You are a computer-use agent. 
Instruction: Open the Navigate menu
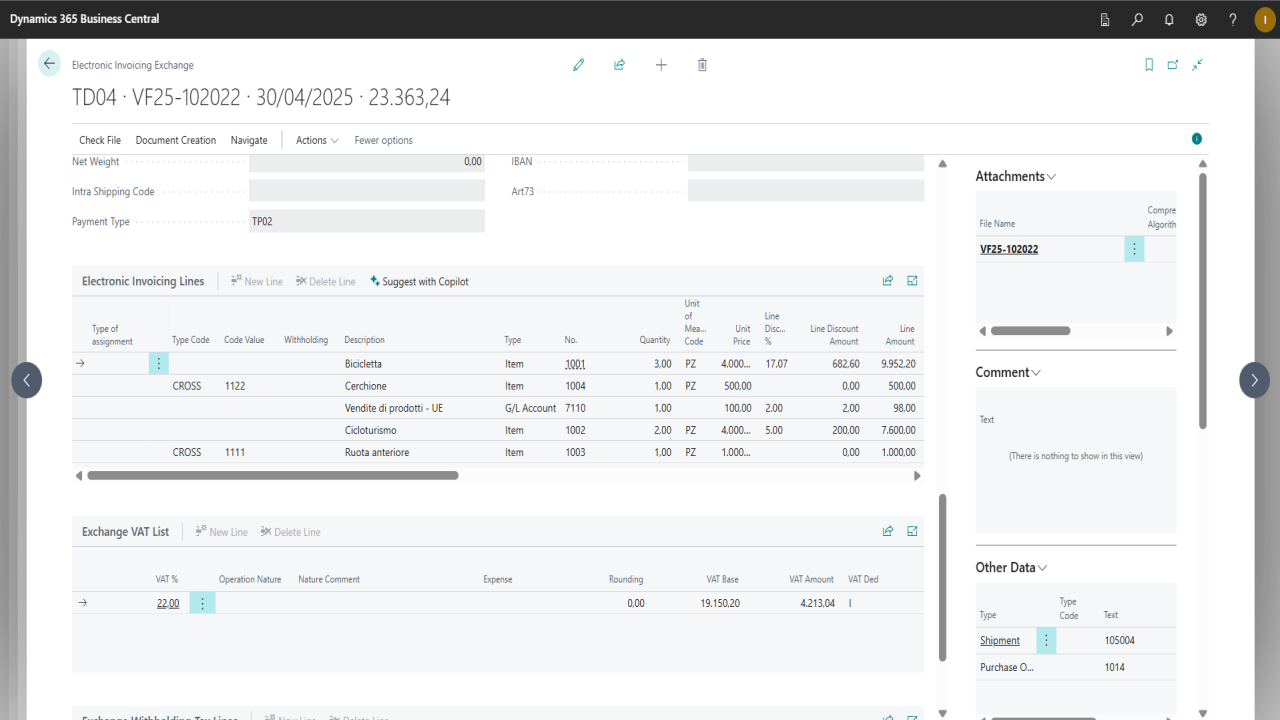click(249, 140)
